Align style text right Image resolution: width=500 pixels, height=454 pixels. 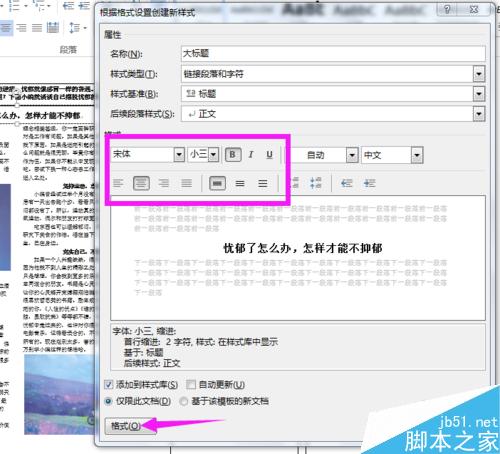(164, 183)
